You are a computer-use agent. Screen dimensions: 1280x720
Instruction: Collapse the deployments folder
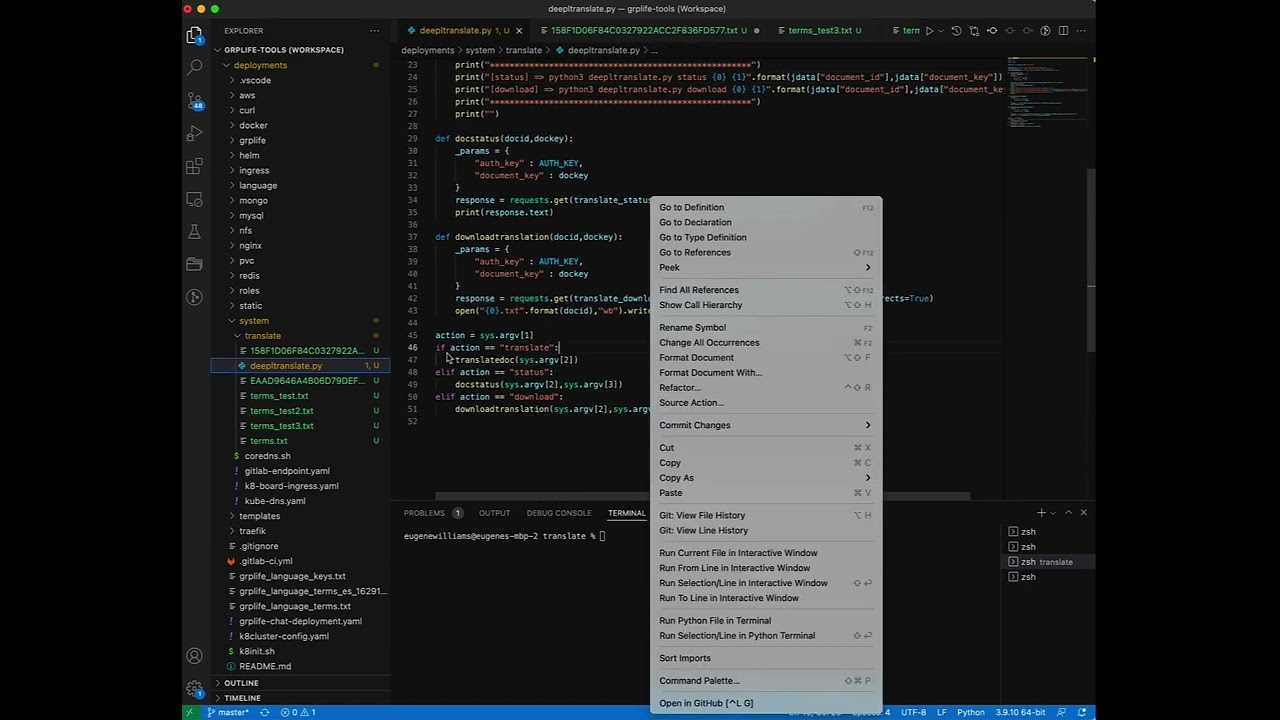pos(300,65)
